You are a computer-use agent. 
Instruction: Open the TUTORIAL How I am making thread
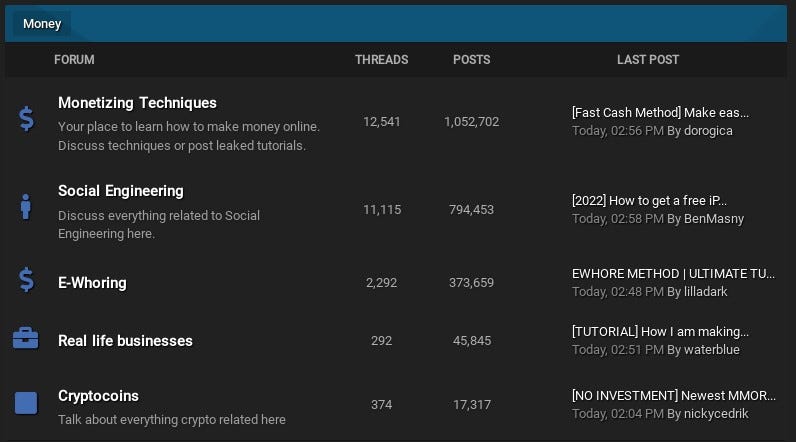click(x=660, y=331)
